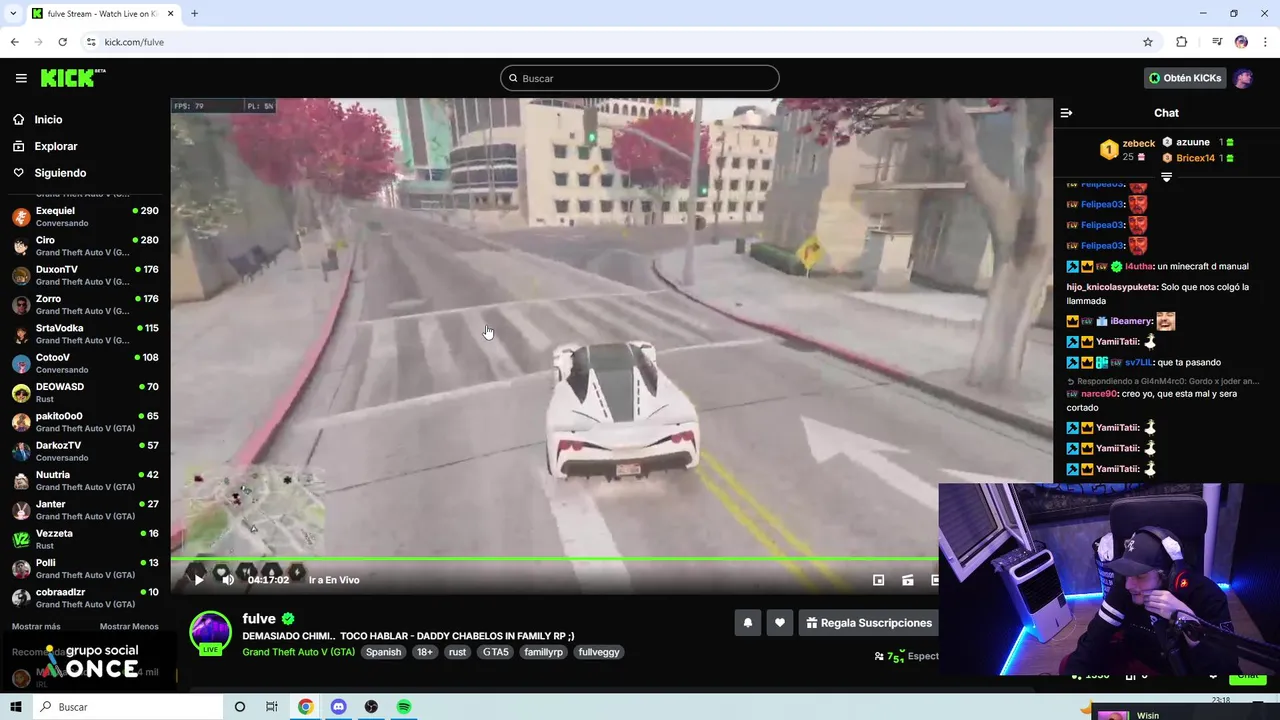Select the 18+ tag
This screenshot has height=720, width=1280.
pos(425,652)
